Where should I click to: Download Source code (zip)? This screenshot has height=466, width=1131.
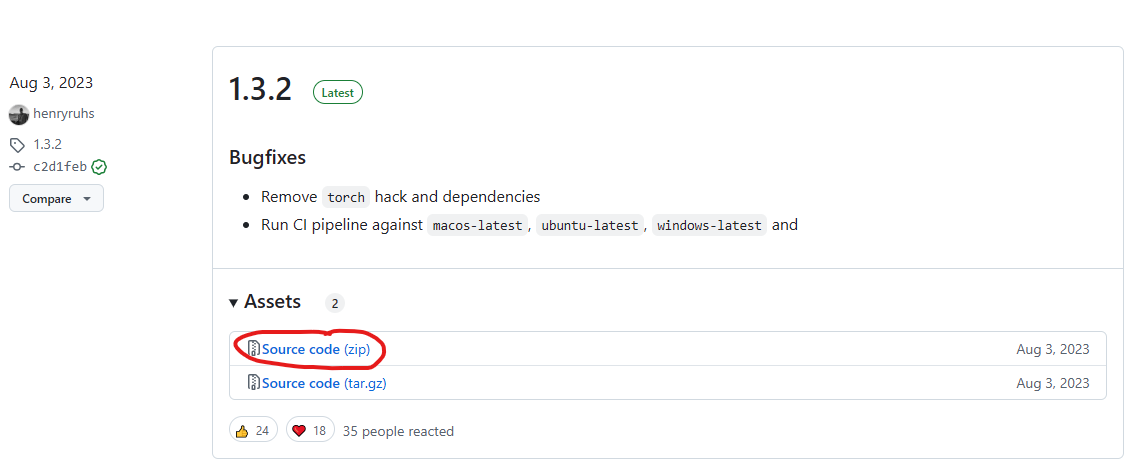coord(315,349)
